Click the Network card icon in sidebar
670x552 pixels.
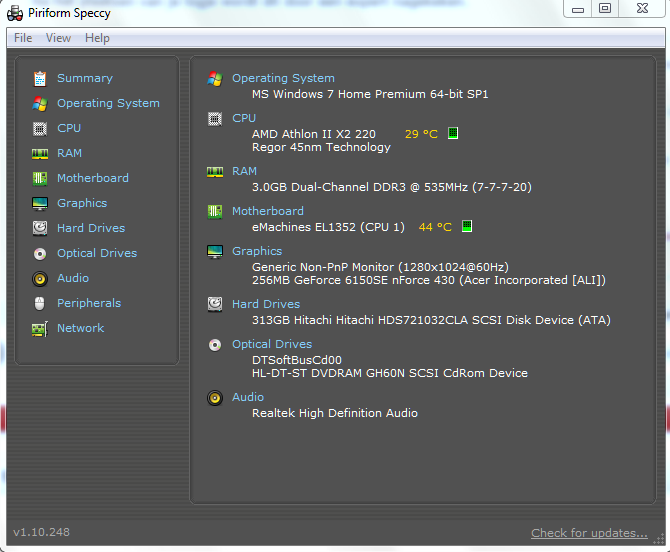coord(40,329)
